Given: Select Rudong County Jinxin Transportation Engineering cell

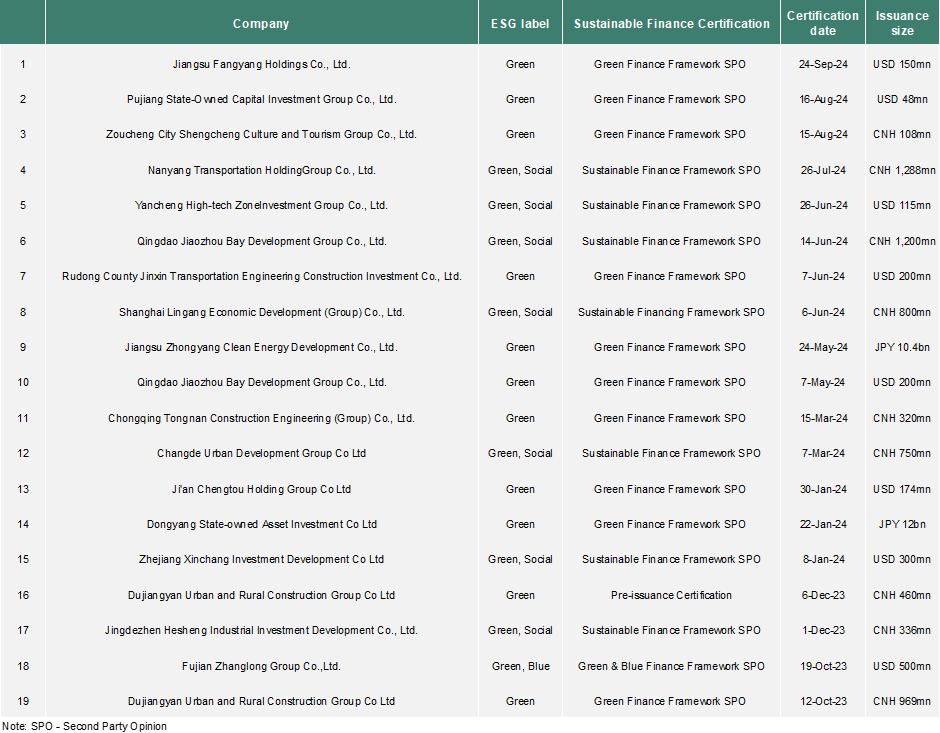Looking at the screenshot, I should (261, 276).
